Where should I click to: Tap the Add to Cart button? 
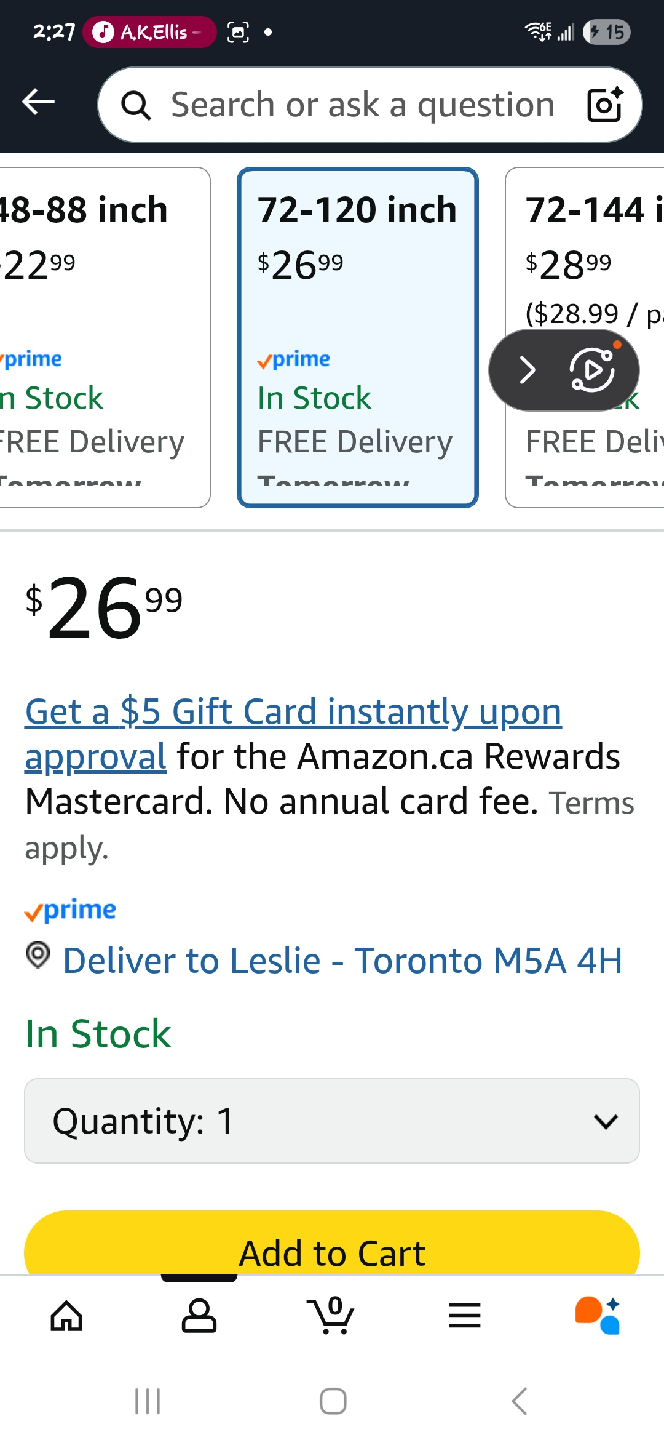click(x=331, y=1248)
